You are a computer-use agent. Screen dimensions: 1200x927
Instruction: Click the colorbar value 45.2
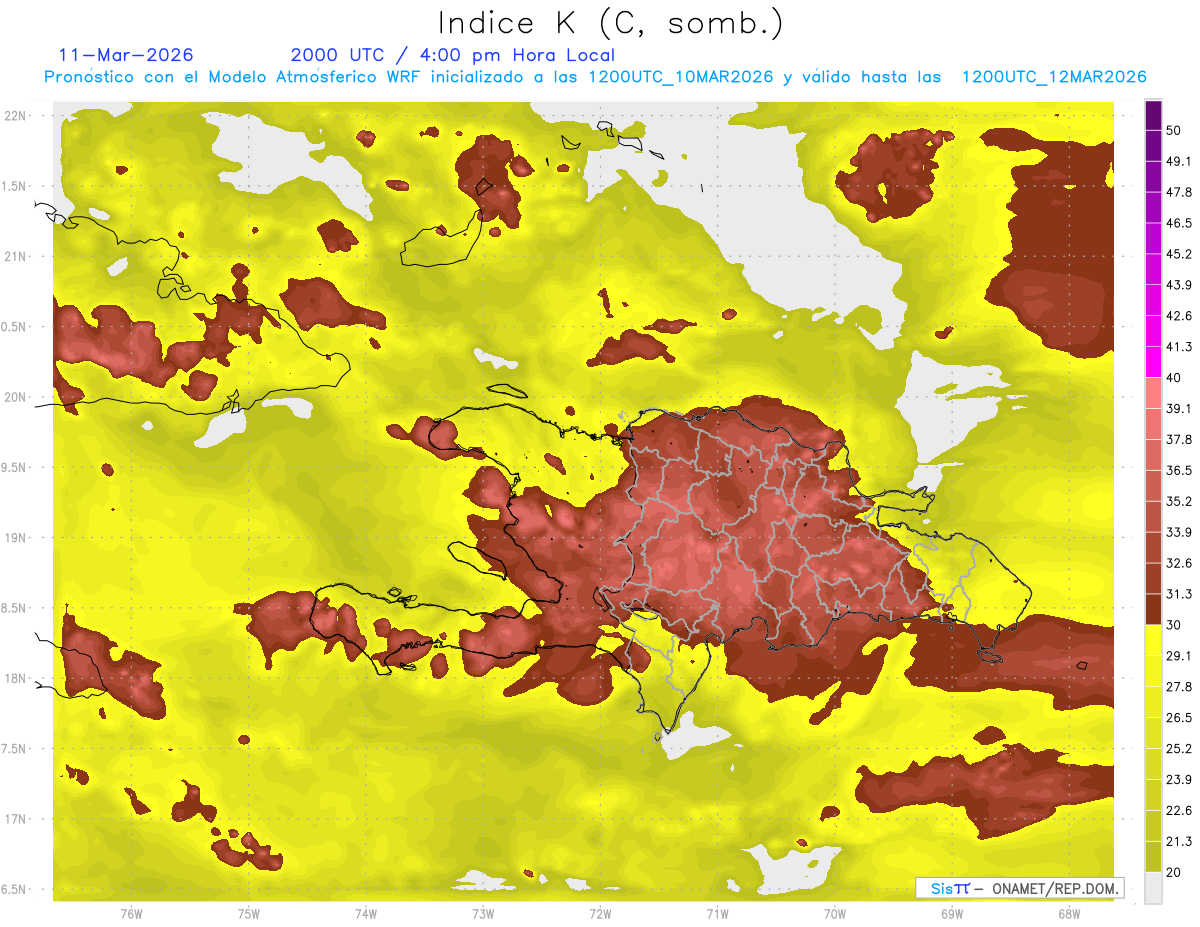tap(1178, 254)
